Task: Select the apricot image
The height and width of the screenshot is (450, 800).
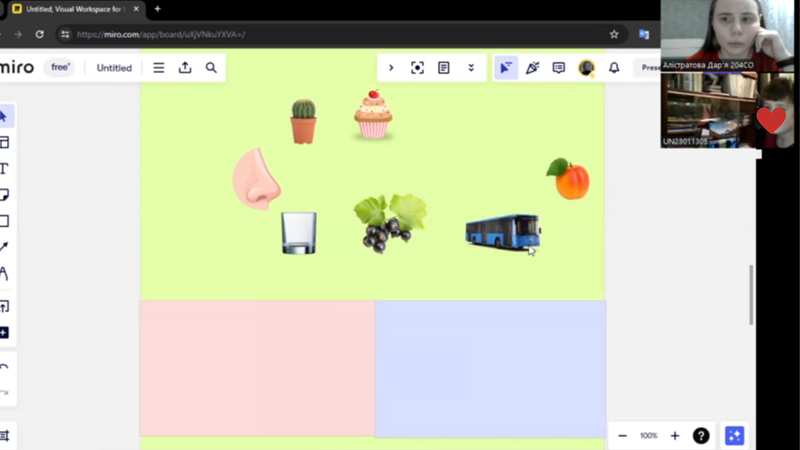Action: tap(569, 179)
